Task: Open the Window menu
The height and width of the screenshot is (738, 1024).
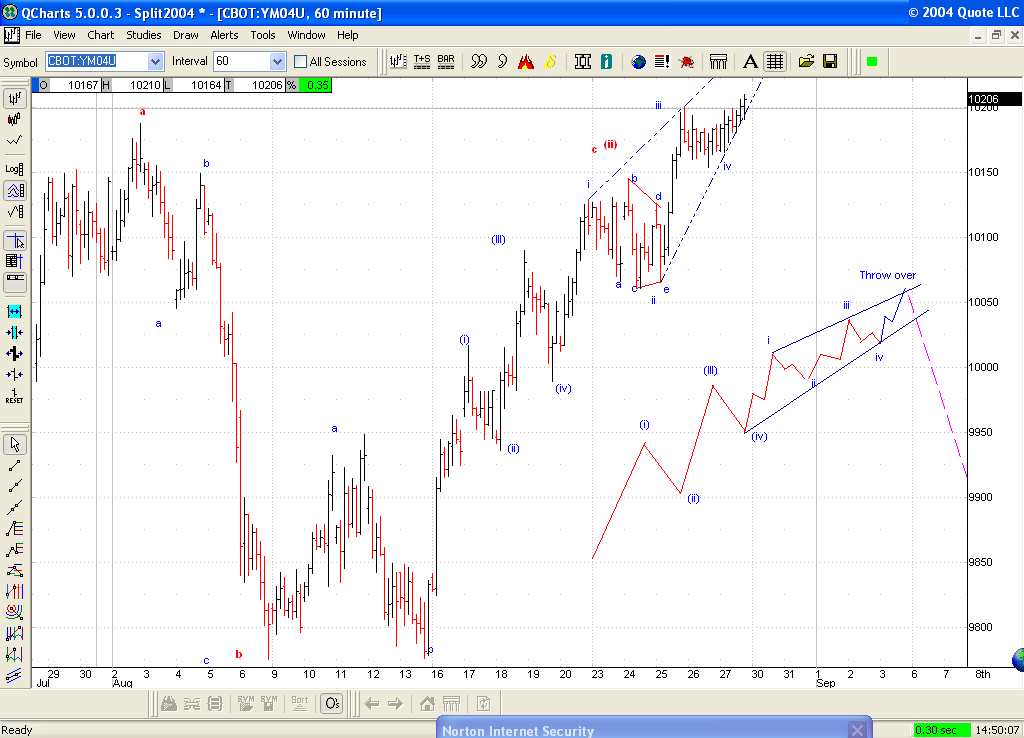Action: 306,35
